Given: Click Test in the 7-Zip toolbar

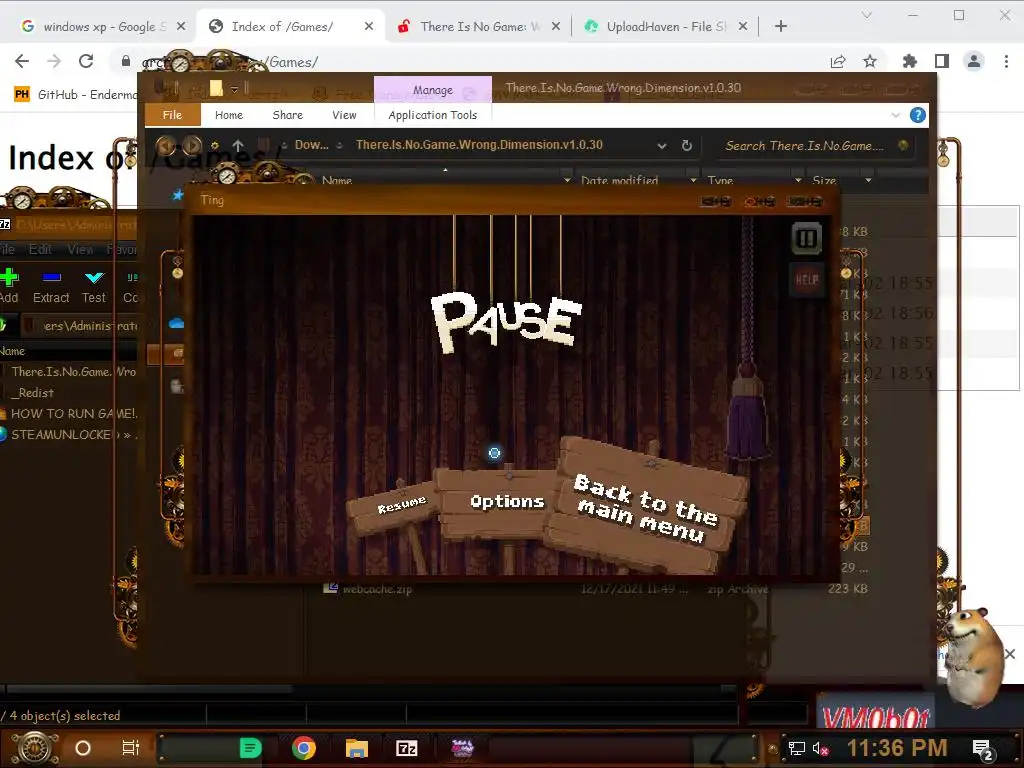Looking at the screenshot, I should point(94,286).
